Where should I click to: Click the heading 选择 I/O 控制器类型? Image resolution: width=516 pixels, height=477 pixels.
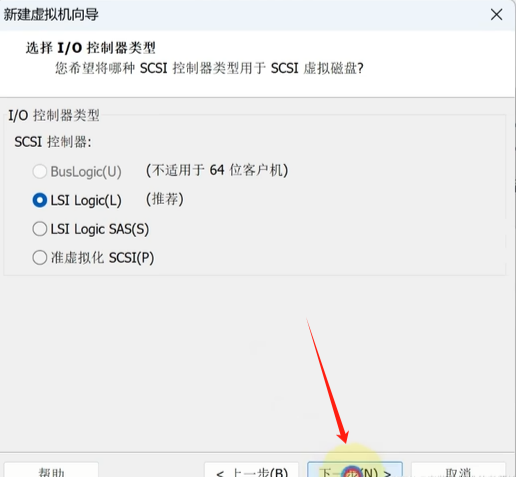(x=91, y=48)
